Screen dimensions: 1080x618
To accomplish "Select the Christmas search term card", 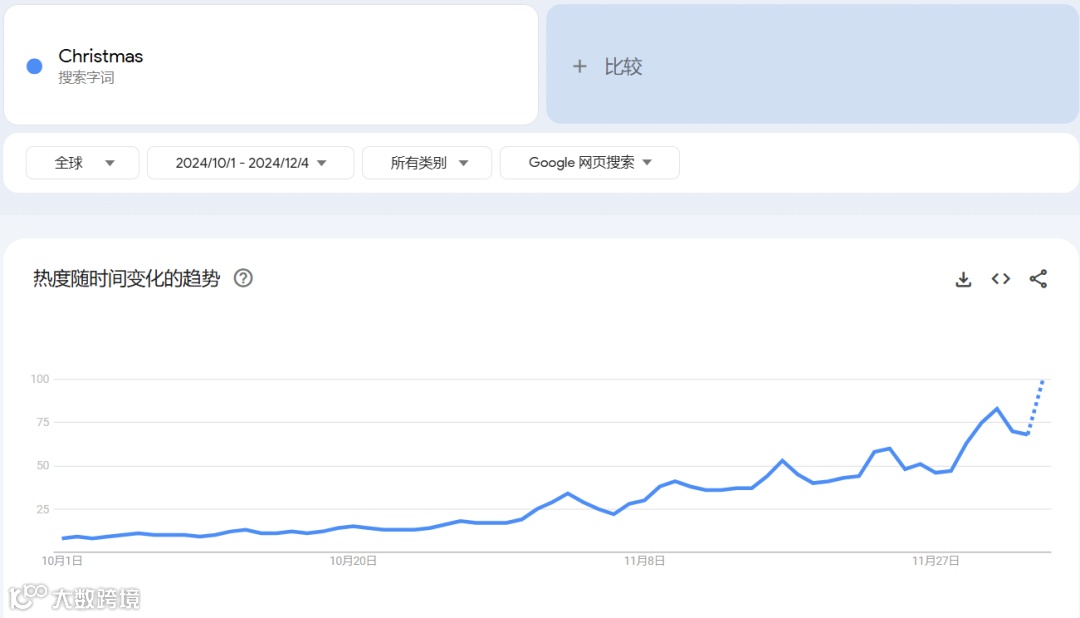I will tap(270, 63).
